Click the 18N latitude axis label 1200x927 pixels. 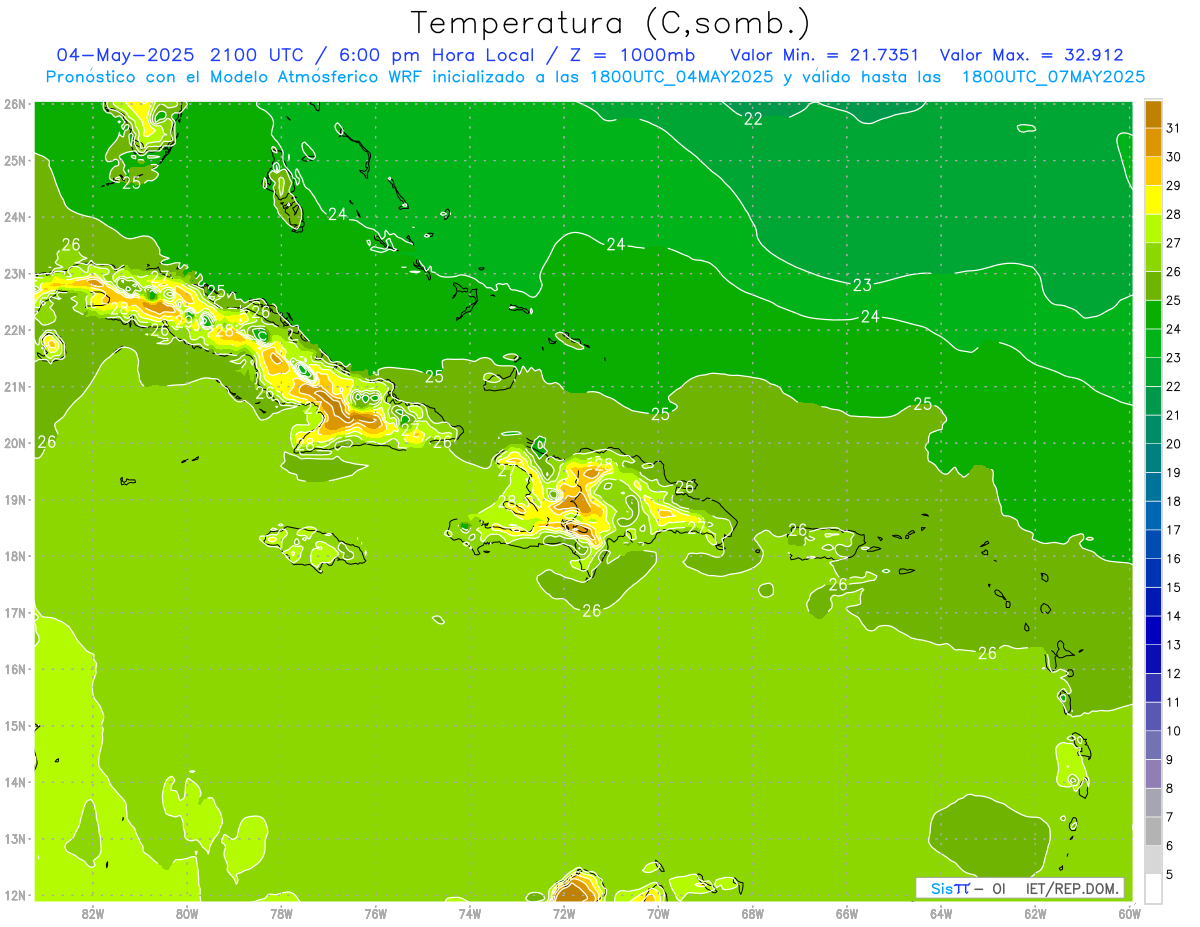coord(14,556)
